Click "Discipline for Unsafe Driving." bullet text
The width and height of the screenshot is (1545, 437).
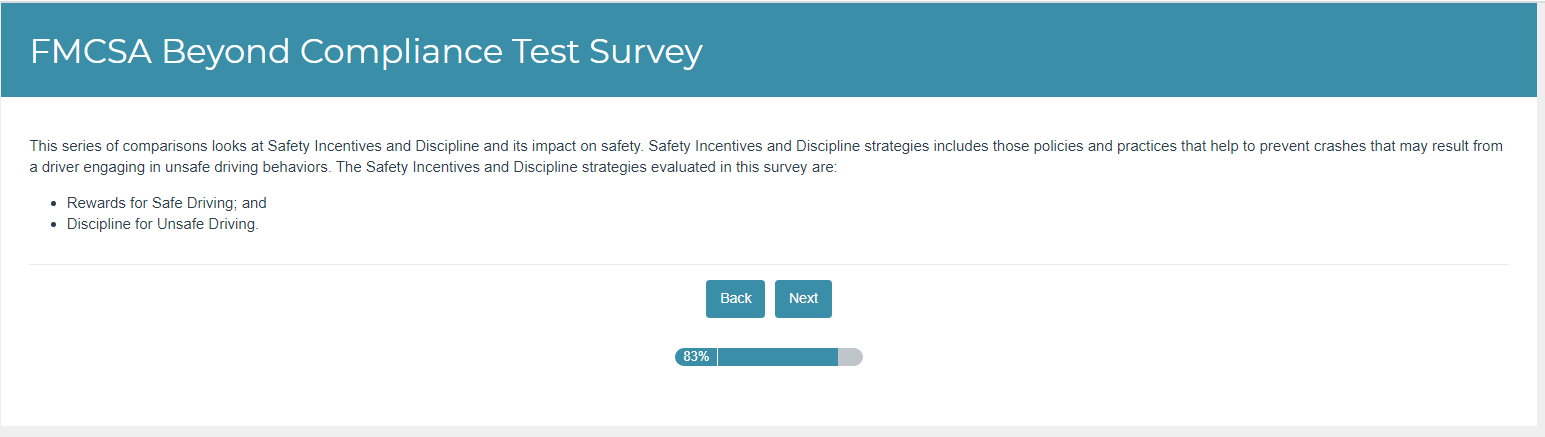[163, 224]
